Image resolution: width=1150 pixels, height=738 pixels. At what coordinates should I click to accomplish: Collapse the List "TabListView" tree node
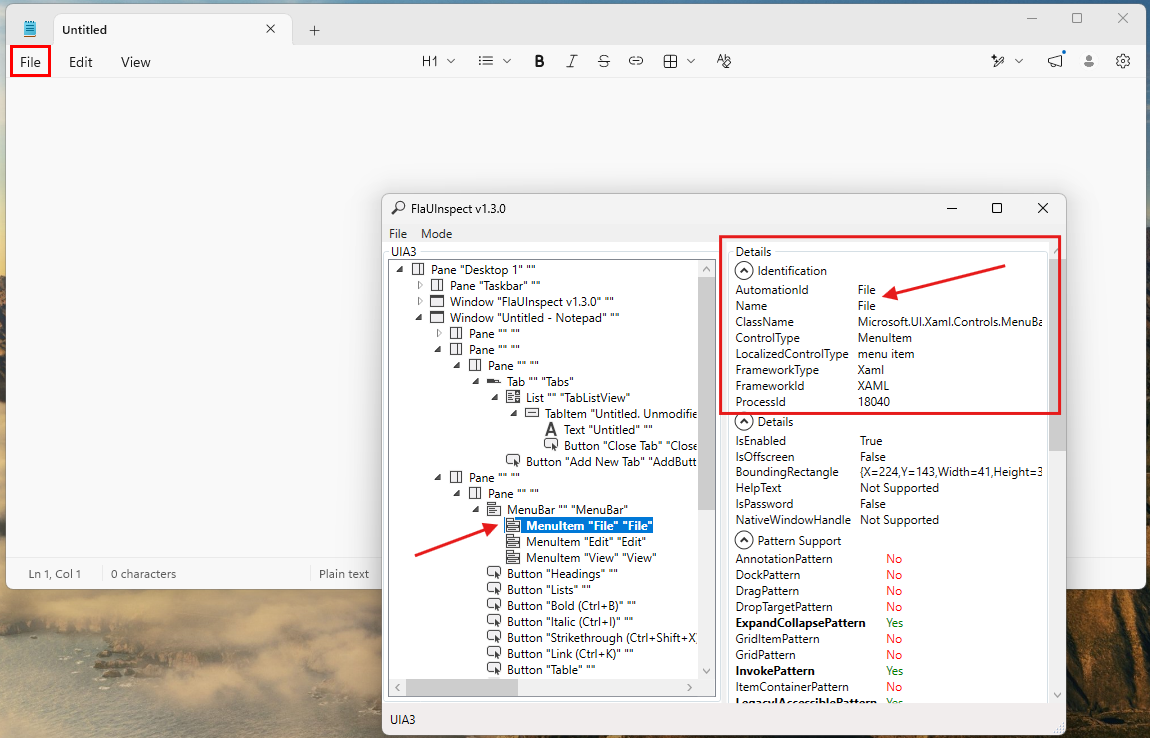pyautogui.click(x=495, y=398)
